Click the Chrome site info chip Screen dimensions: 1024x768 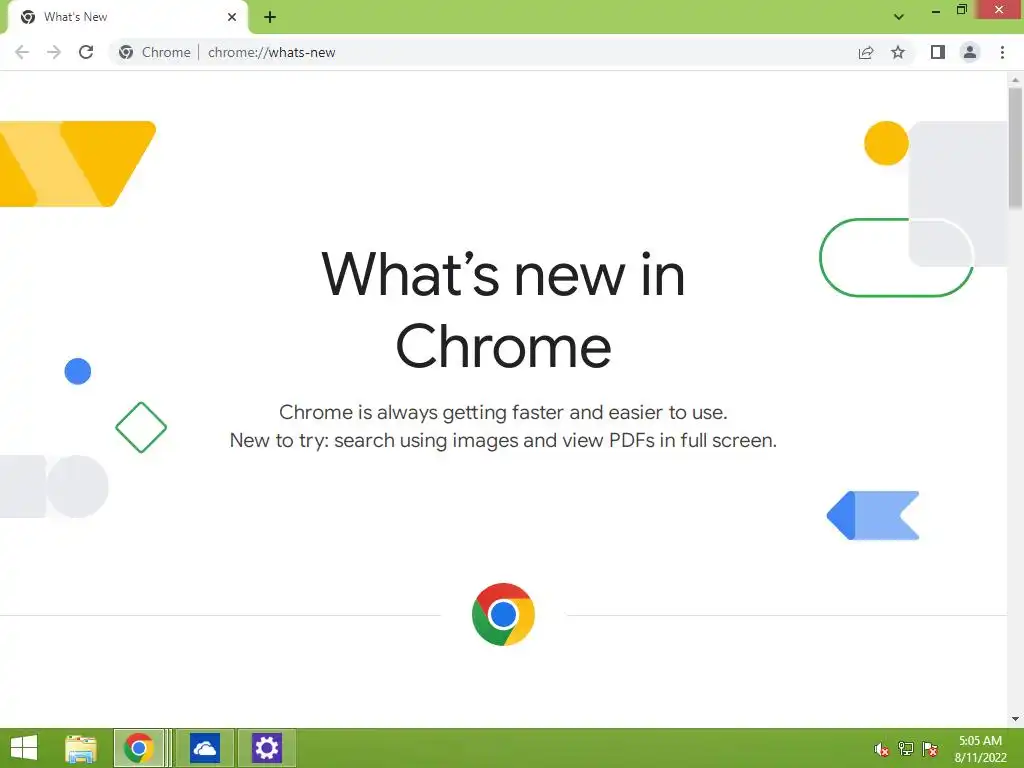pyautogui.click(x=155, y=52)
